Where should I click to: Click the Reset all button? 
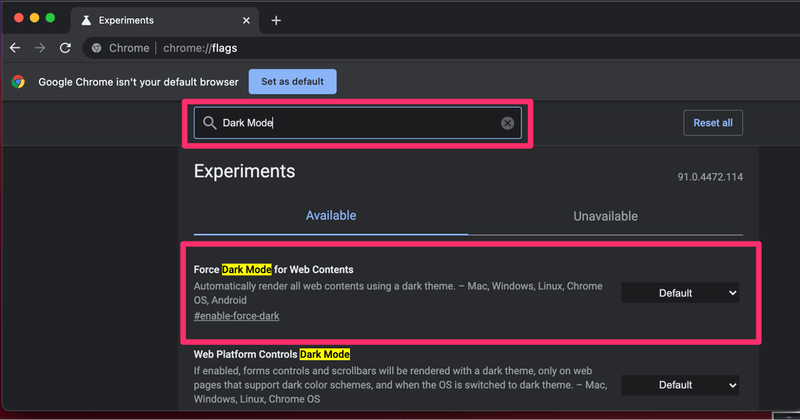(x=713, y=123)
